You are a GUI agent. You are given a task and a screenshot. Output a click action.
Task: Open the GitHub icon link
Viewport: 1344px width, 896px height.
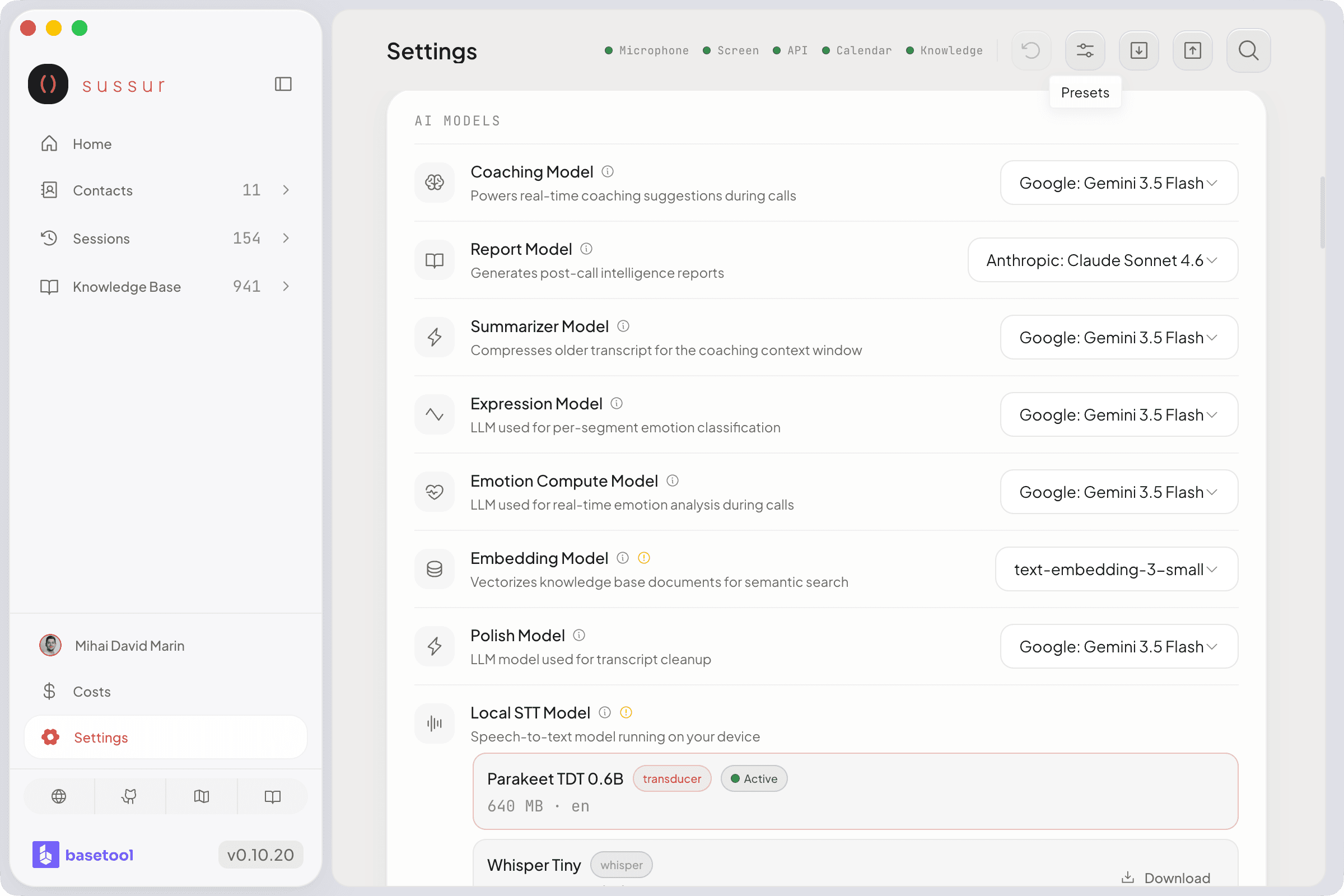130,796
